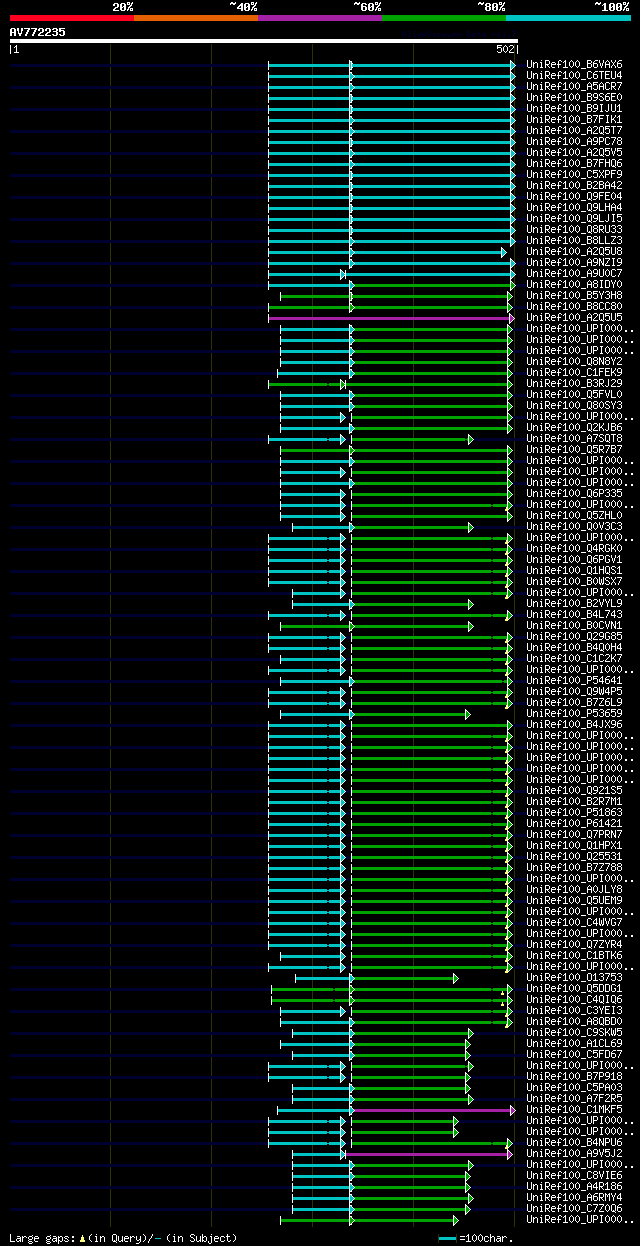Click hit label UniRef100_A9U0C7
640x1246 pixels.
(x=574, y=273)
